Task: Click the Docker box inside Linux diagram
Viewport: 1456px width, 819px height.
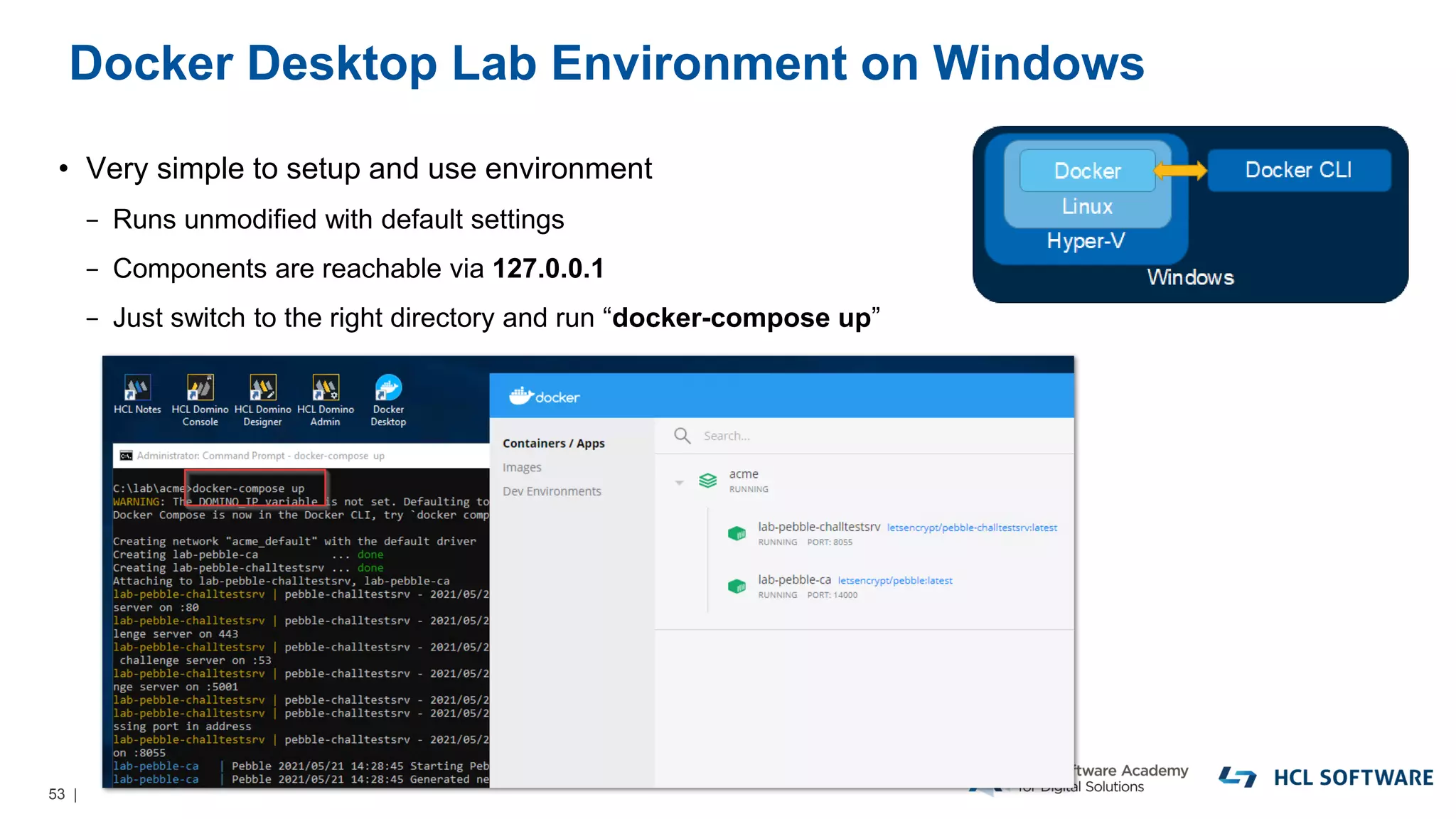Action: tap(1088, 171)
